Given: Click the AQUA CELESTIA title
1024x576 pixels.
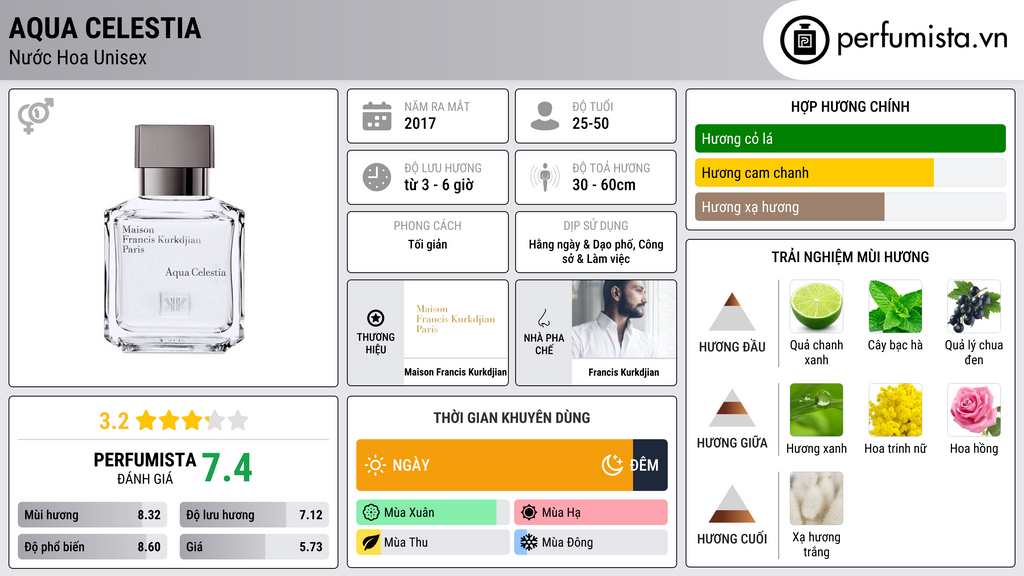Looking at the screenshot, I should (104, 29).
